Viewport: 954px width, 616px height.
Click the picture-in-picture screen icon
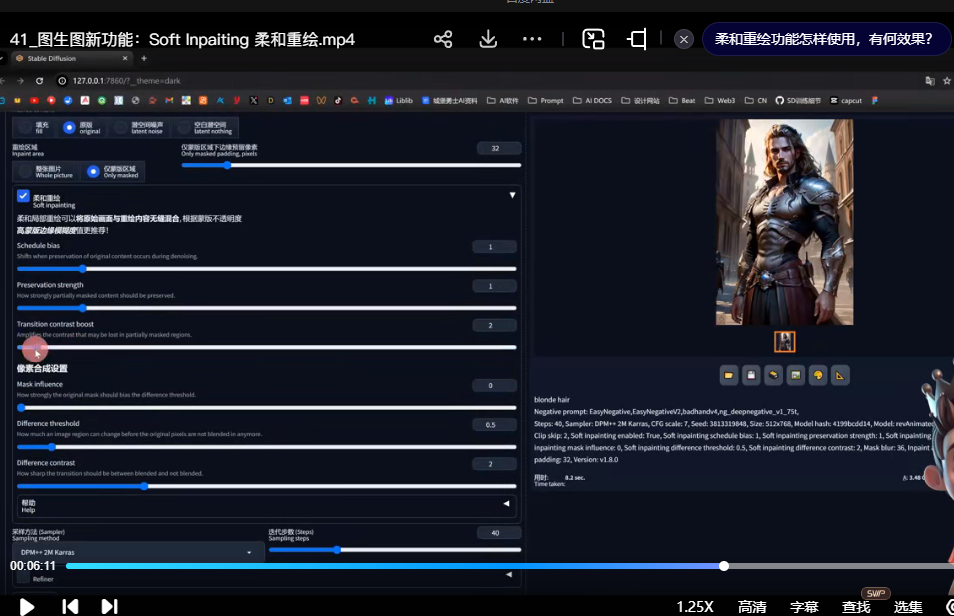(593, 40)
